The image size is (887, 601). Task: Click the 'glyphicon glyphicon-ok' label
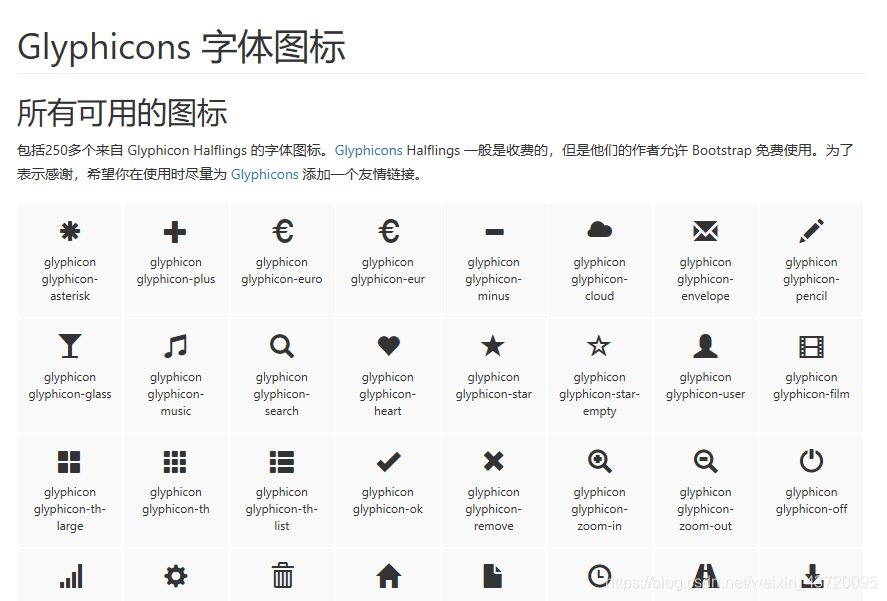(387, 500)
